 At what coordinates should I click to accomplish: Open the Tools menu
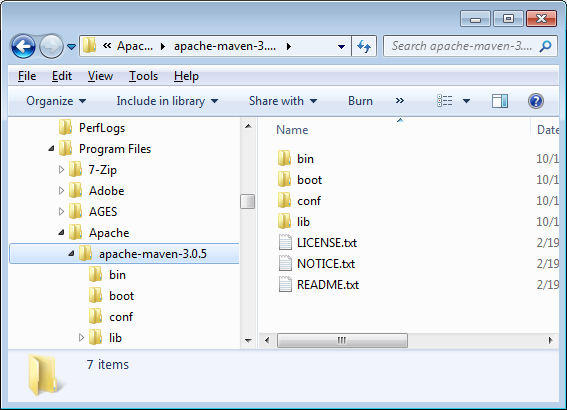coord(144,76)
